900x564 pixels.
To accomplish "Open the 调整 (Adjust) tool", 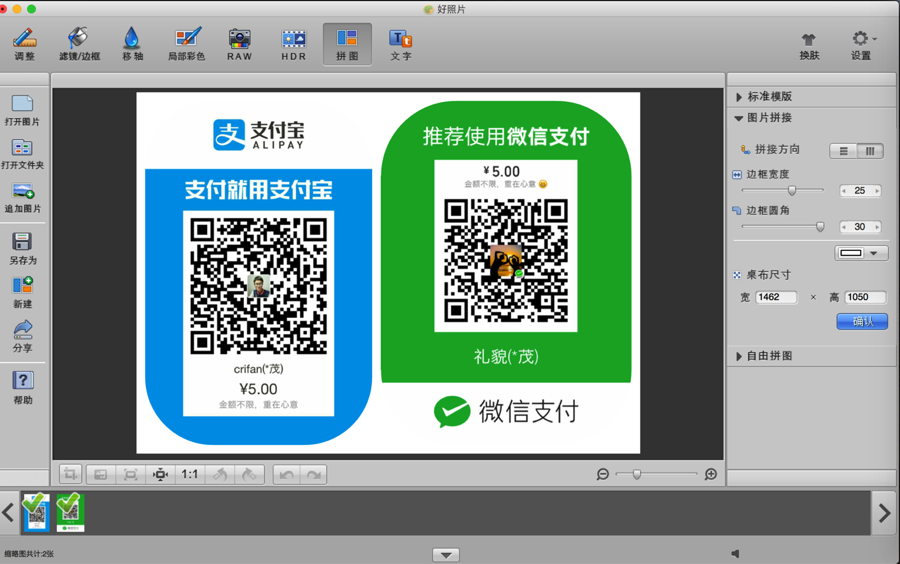I will (25, 44).
